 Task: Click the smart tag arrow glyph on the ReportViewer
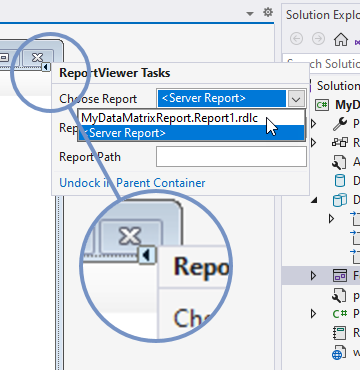[x=46, y=67]
